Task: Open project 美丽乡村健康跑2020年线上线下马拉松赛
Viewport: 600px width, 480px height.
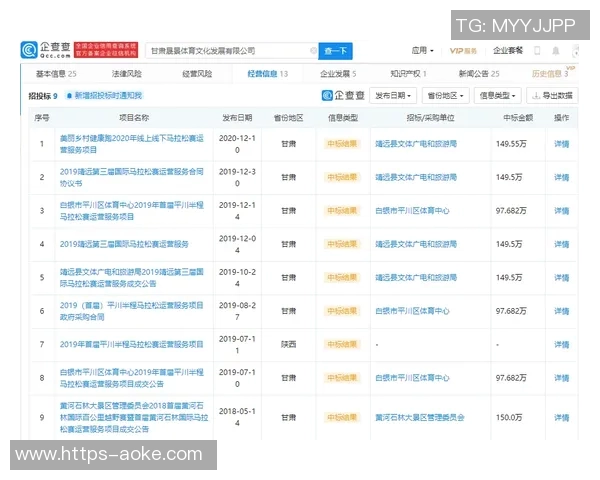Action: pyautogui.click(x=132, y=144)
